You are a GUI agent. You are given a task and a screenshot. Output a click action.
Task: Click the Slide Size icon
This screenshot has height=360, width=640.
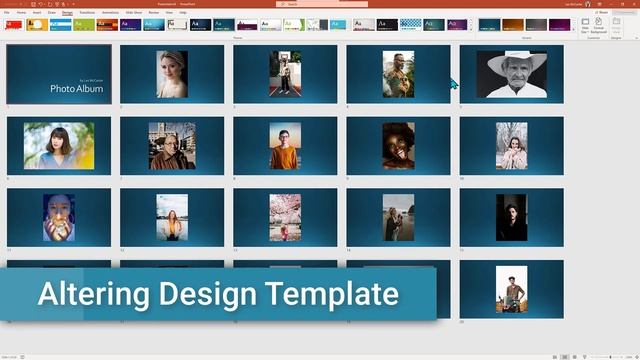coord(585,25)
